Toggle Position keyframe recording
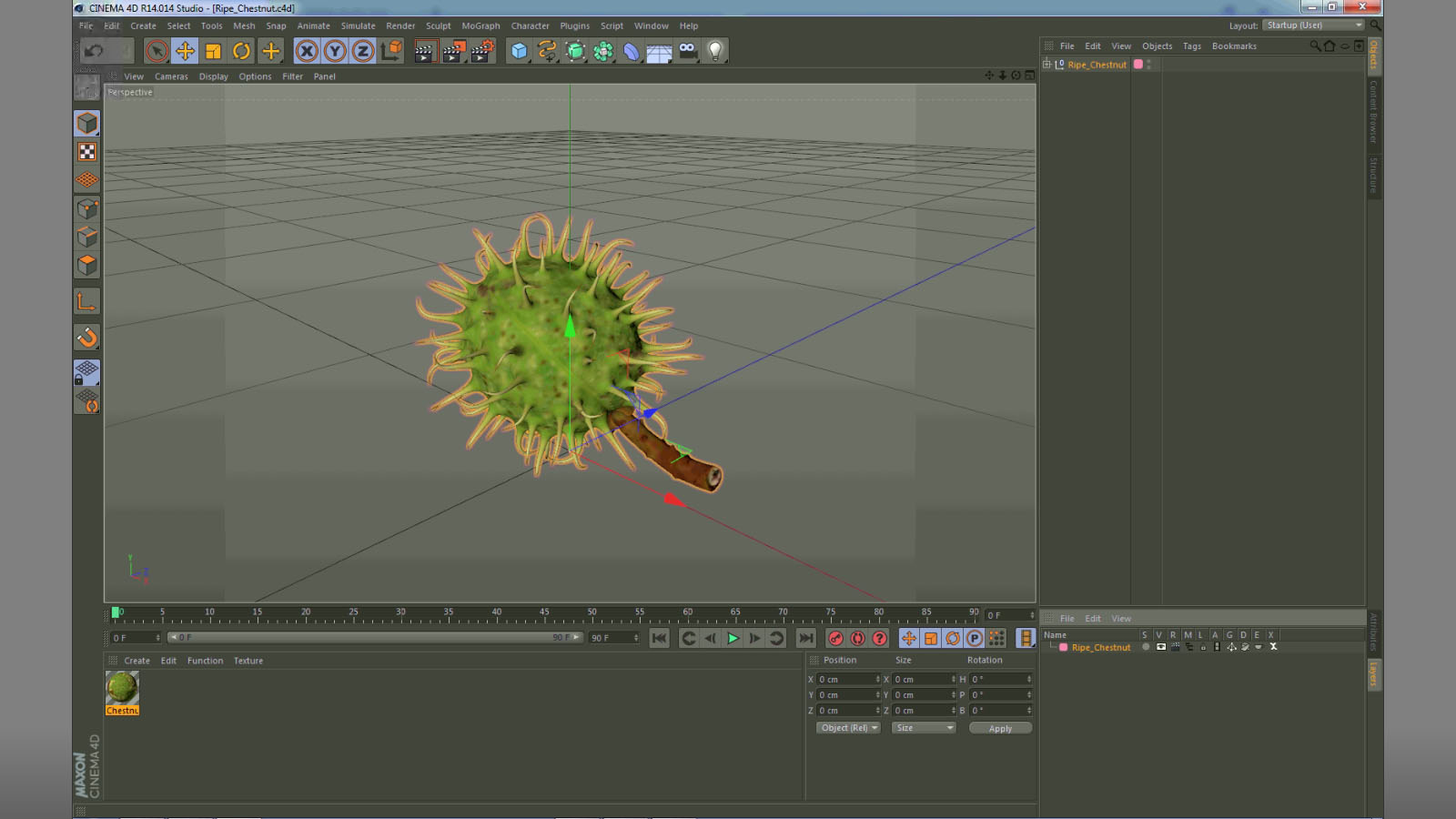This screenshot has height=819, width=1456. coord(908,638)
